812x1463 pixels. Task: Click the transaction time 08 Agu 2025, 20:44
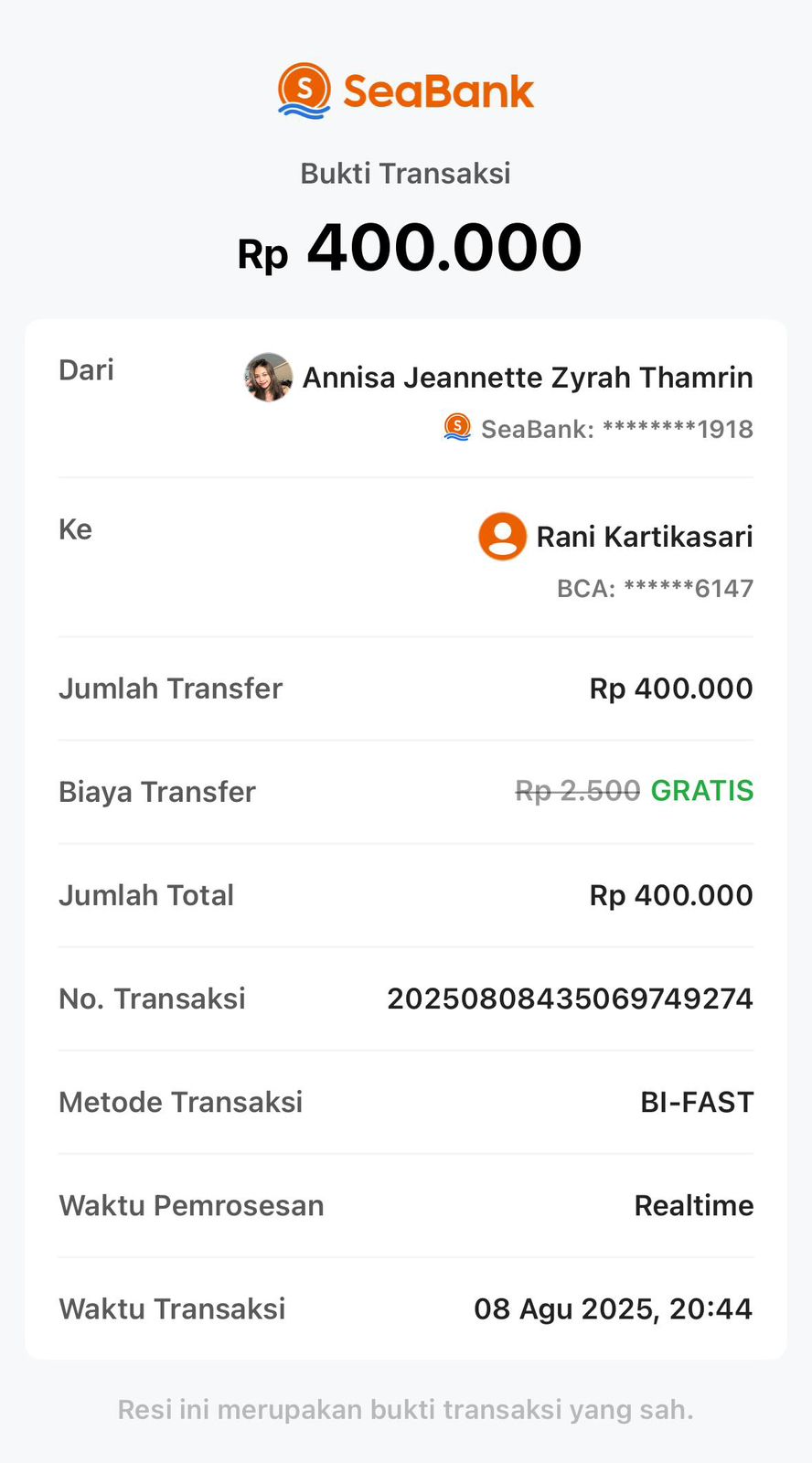click(x=613, y=1308)
